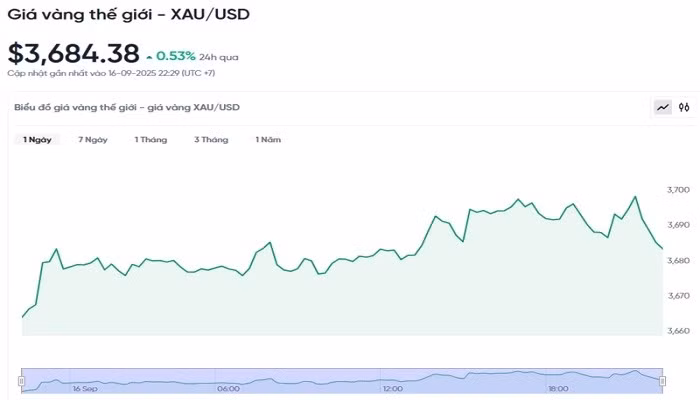Click right handle of range navigator

click(x=661, y=380)
